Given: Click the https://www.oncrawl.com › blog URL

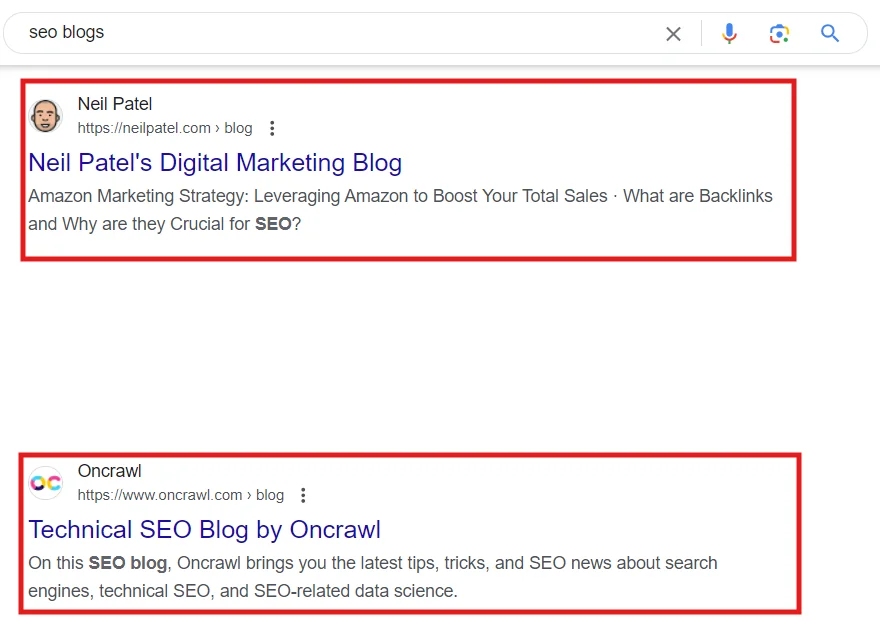Looking at the screenshot, I should pyautogui.click(x=181, y=495).
